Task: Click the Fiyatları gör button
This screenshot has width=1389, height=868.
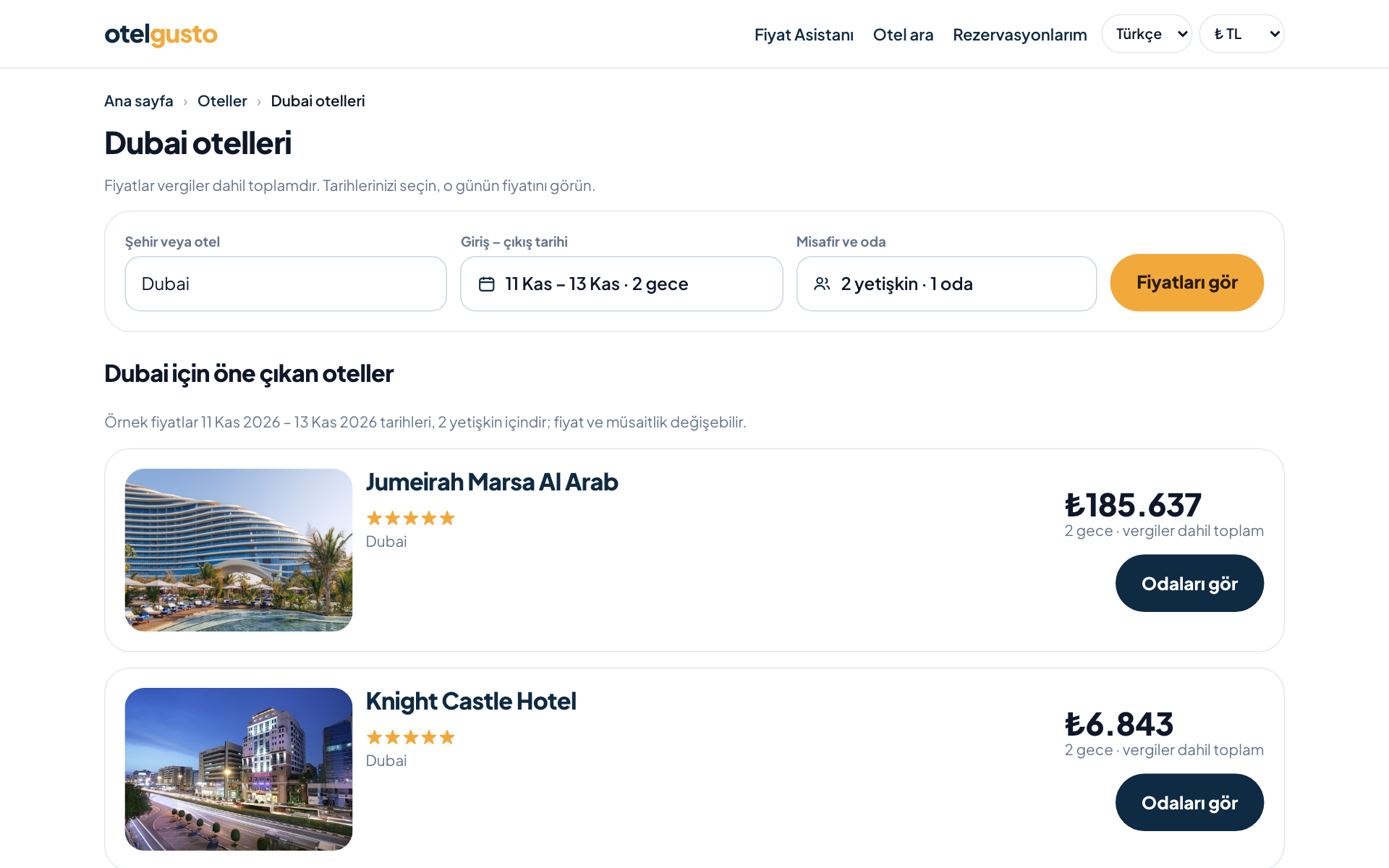Action: pyautogui.click(x=1186, y=283)
